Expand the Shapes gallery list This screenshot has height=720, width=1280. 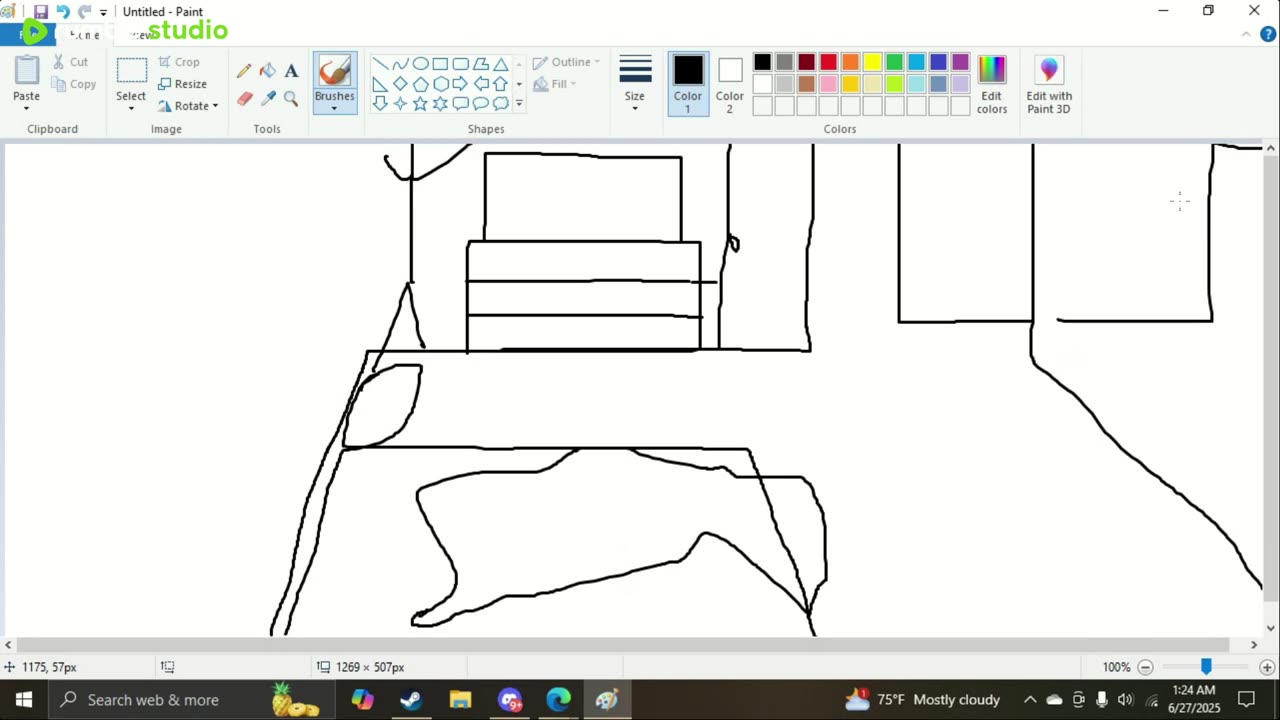click(x=519, y=103)
